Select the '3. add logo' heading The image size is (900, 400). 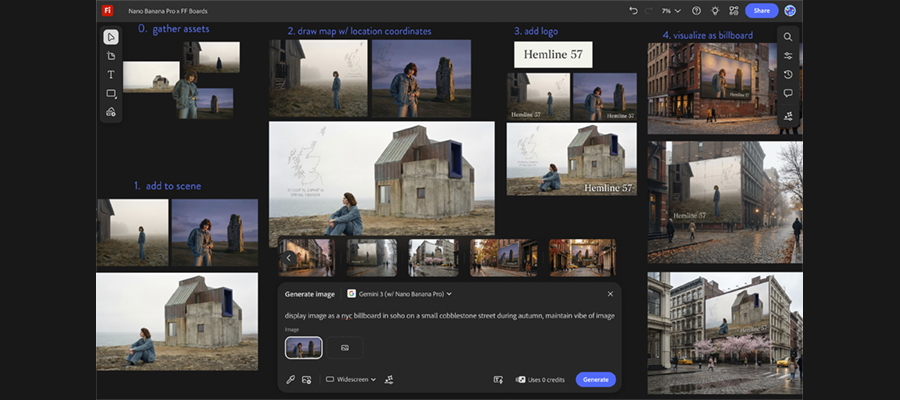point(536,31)
